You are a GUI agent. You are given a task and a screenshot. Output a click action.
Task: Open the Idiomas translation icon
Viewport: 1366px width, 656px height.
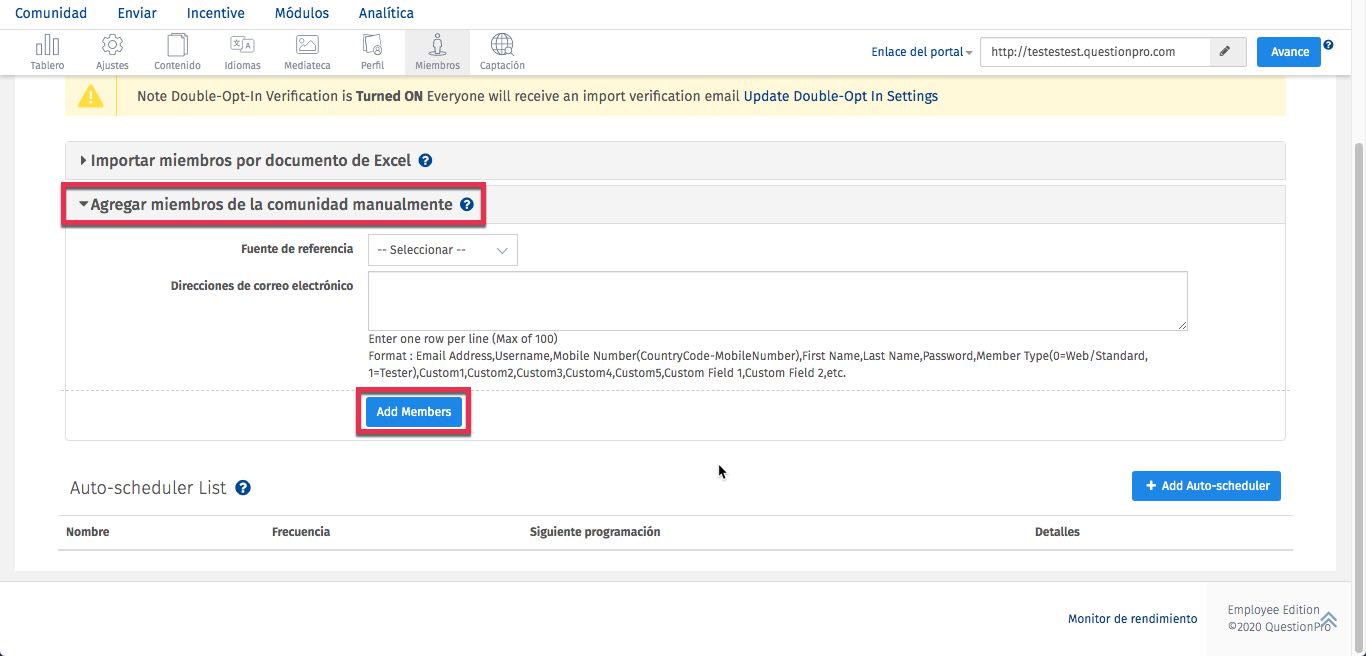tap(242, 51)
